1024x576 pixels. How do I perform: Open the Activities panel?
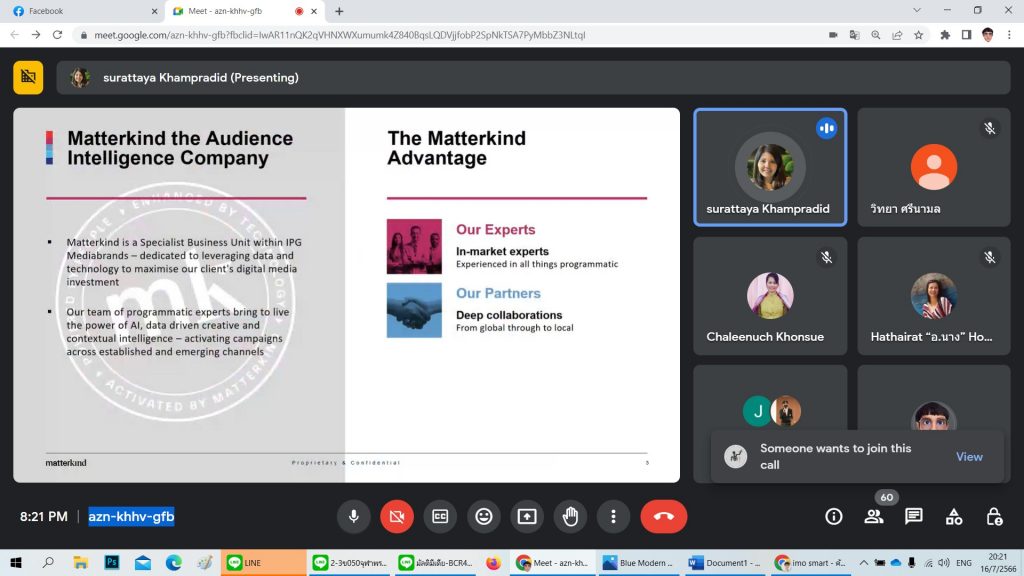(x=954, y=516)
